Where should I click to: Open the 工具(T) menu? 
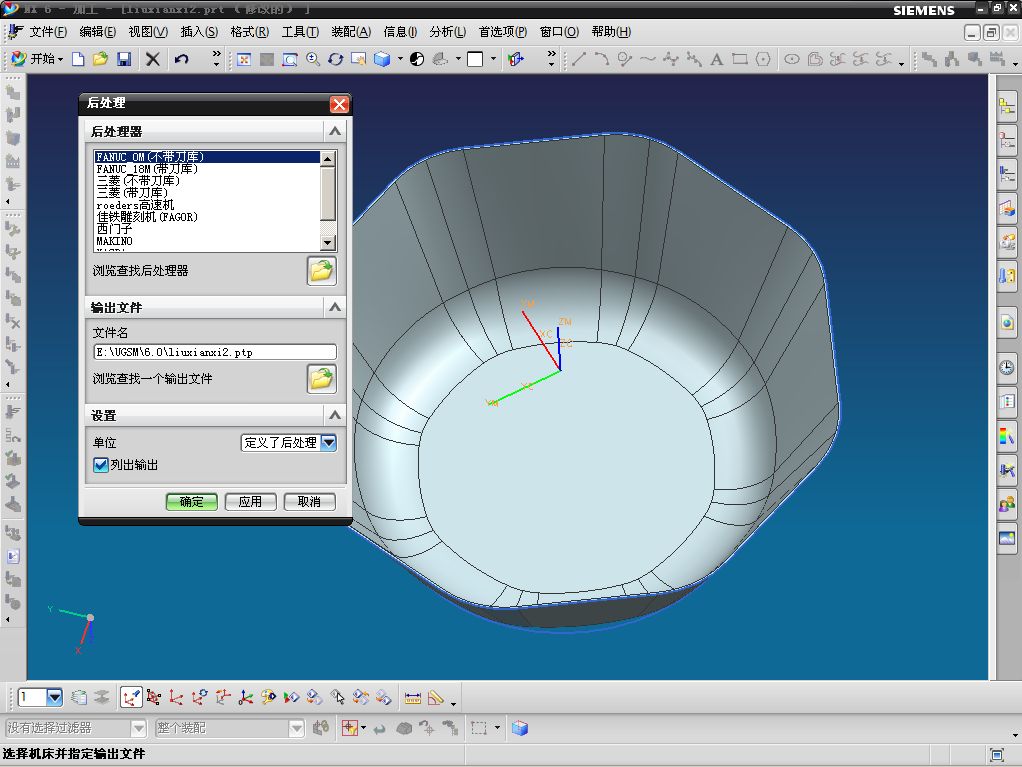pyautogui.click(x=300, y=32)
